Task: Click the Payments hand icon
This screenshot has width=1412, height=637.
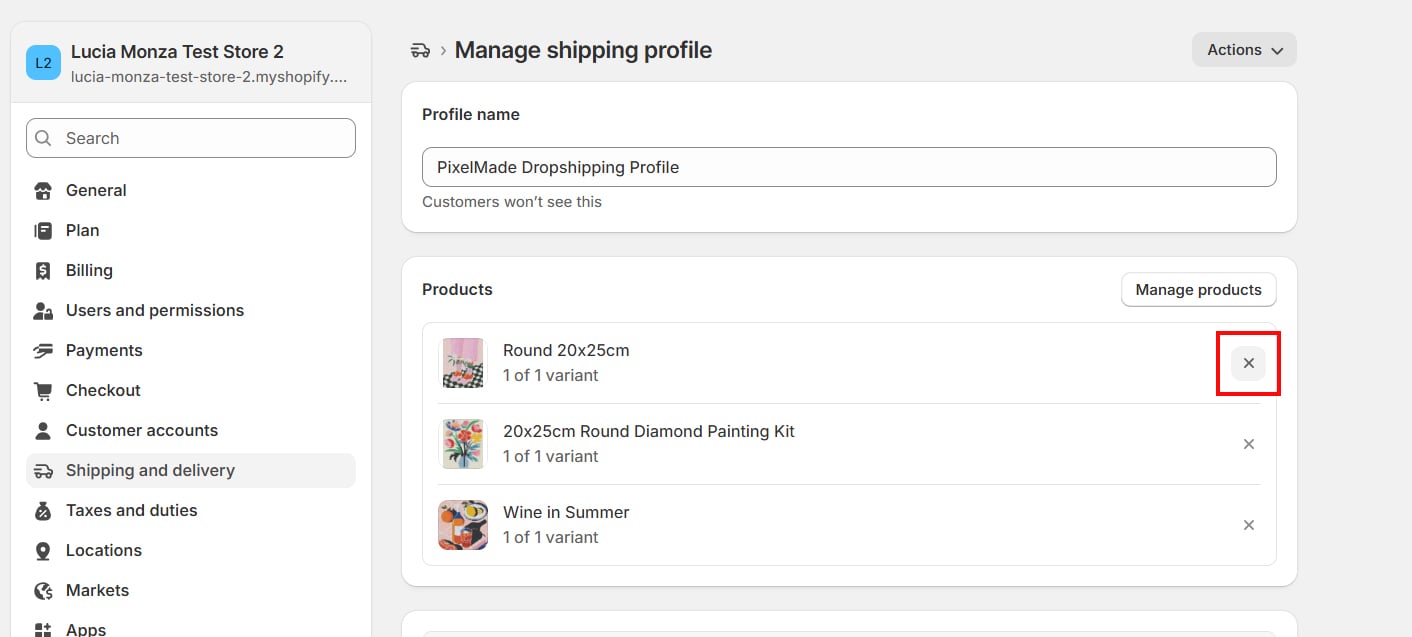Action: point(43,350)
